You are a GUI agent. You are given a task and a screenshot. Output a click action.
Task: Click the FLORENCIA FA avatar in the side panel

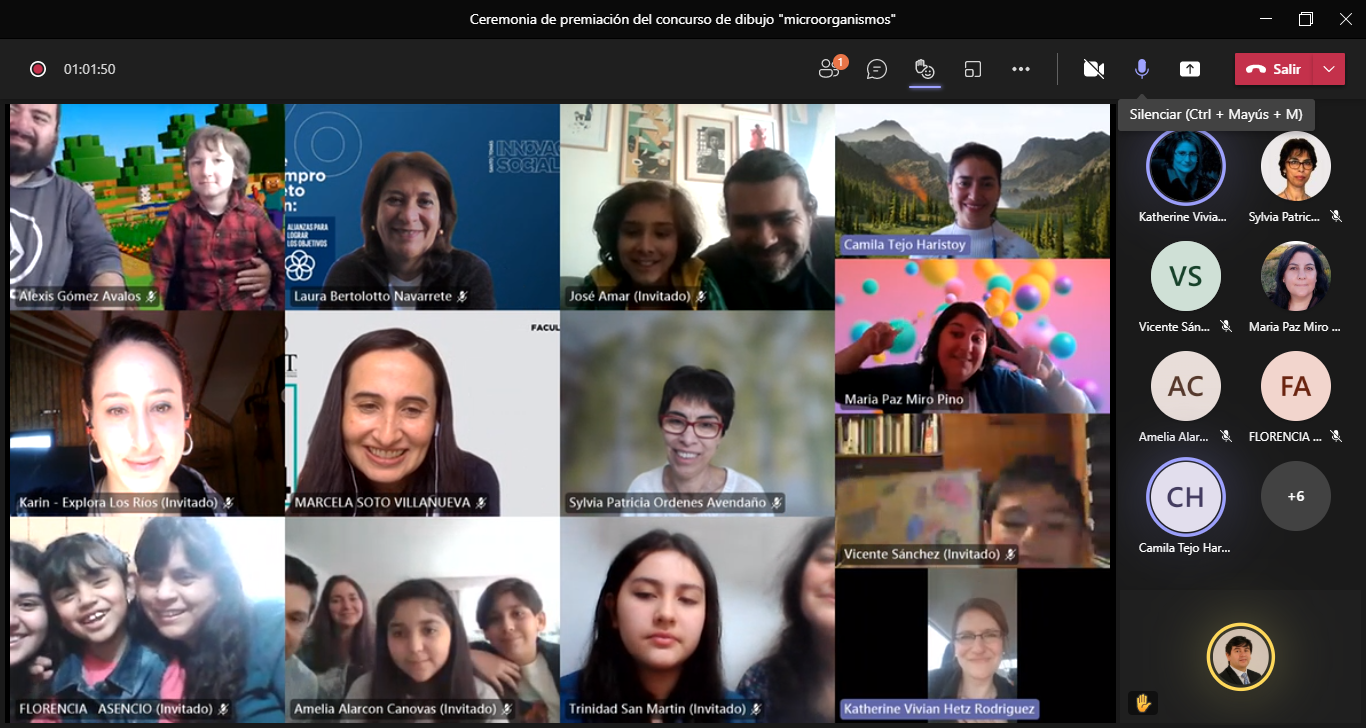tap(1295, 386)
